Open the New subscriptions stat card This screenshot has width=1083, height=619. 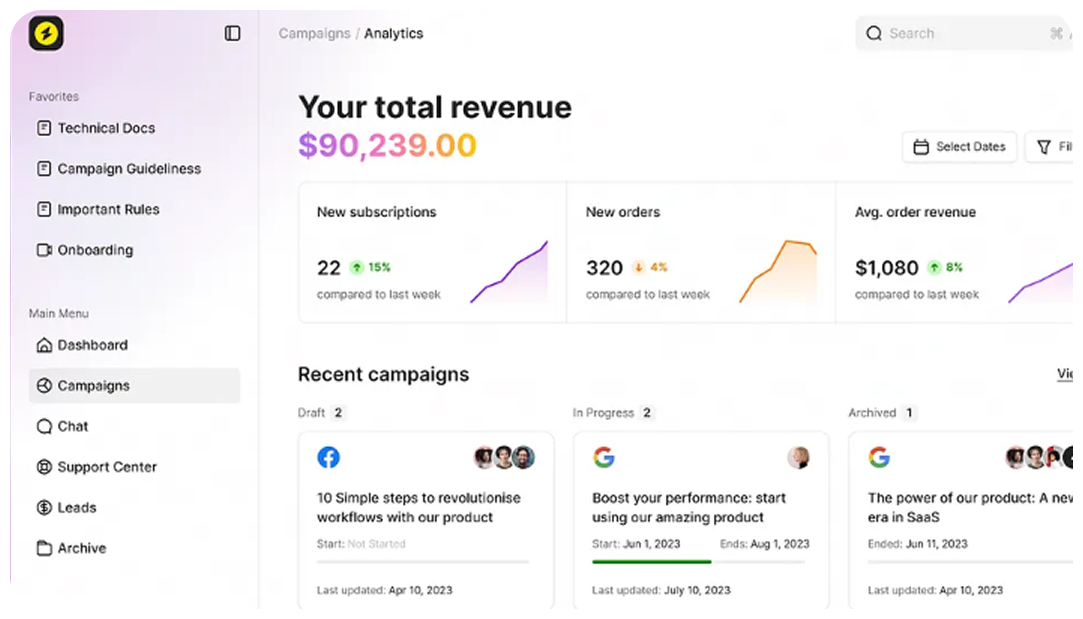(x=432, y=252)
